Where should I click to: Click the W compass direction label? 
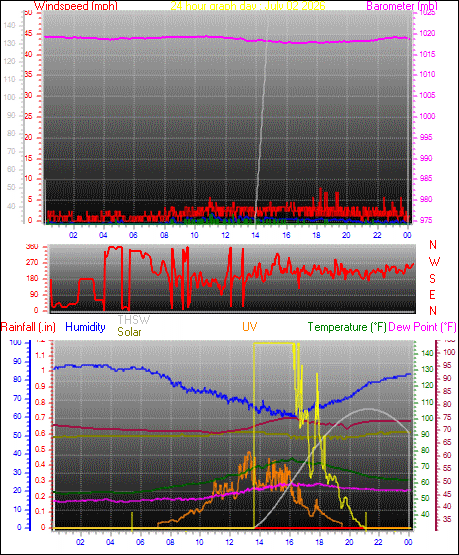tap(434, 262)
